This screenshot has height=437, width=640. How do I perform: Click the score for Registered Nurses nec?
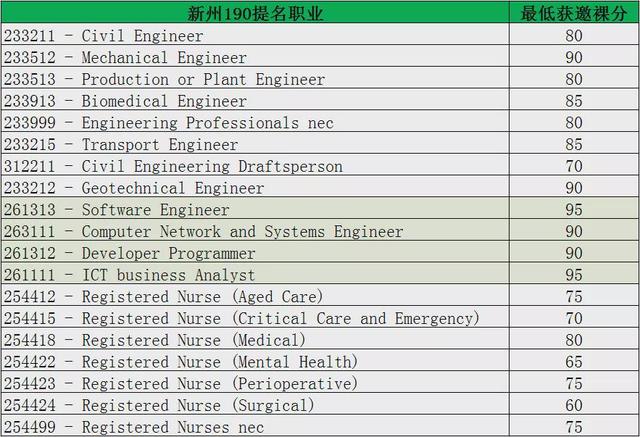click(573, 427)
